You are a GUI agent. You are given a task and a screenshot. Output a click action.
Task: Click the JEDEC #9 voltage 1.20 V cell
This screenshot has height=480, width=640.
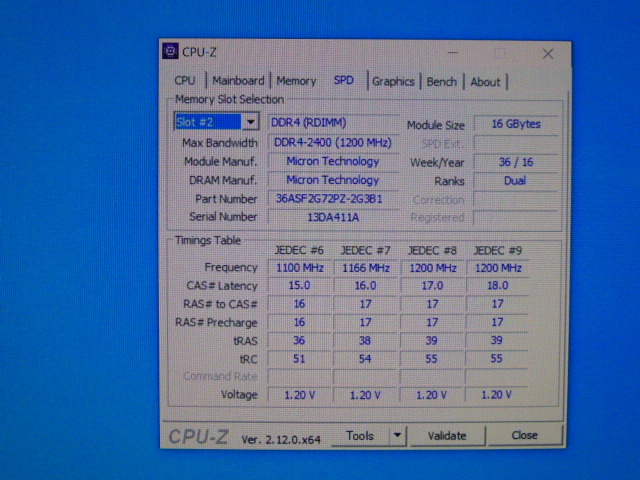tap(497, 395)
